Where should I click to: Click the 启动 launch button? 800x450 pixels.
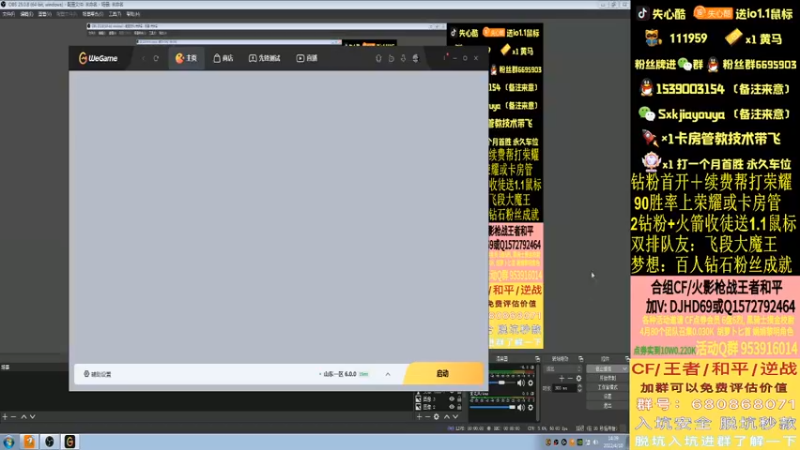(x=443, y=373)
